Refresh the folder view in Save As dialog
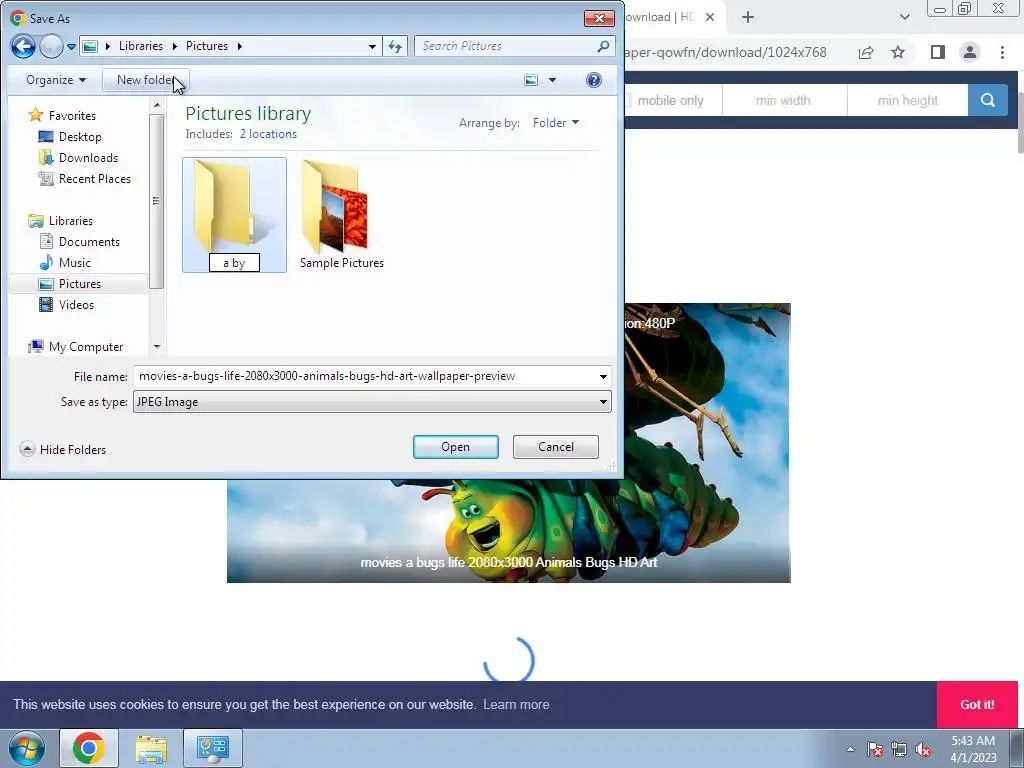The image size is (1024, 768). click(x=395, y=46)
